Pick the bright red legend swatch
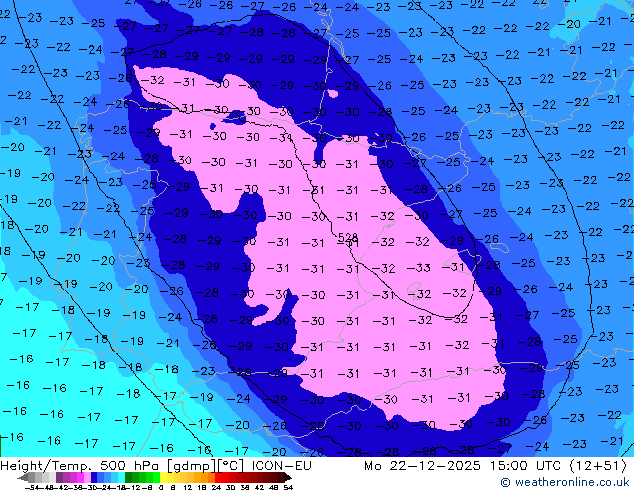 (218, 477)
